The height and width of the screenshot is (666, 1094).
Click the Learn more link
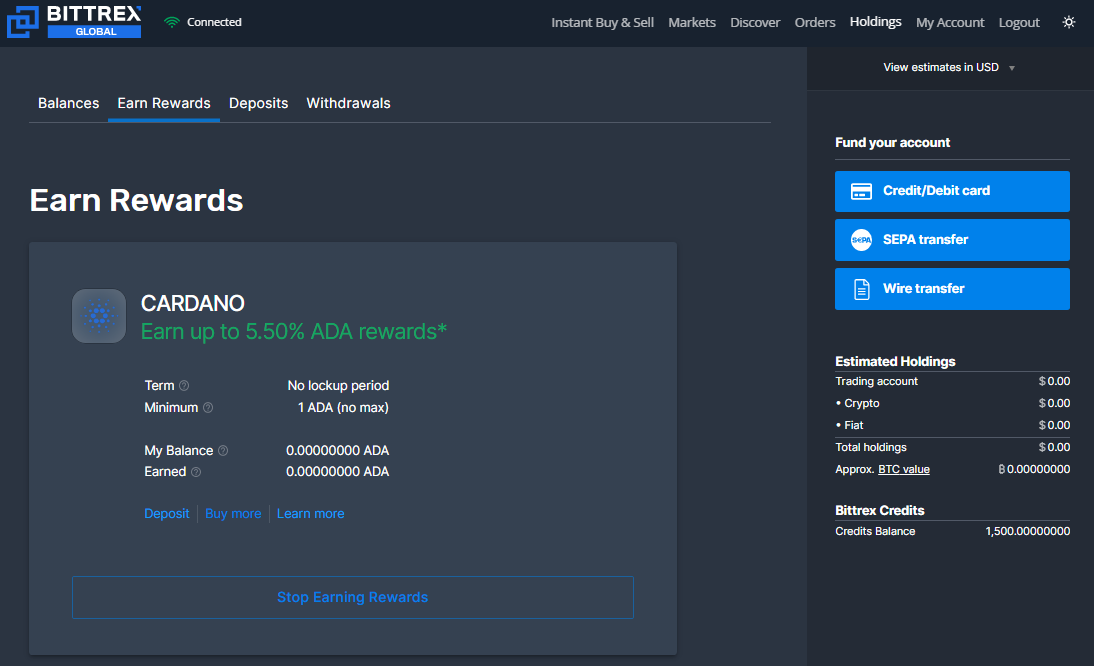pyautogui.click(x=310, y=514)
